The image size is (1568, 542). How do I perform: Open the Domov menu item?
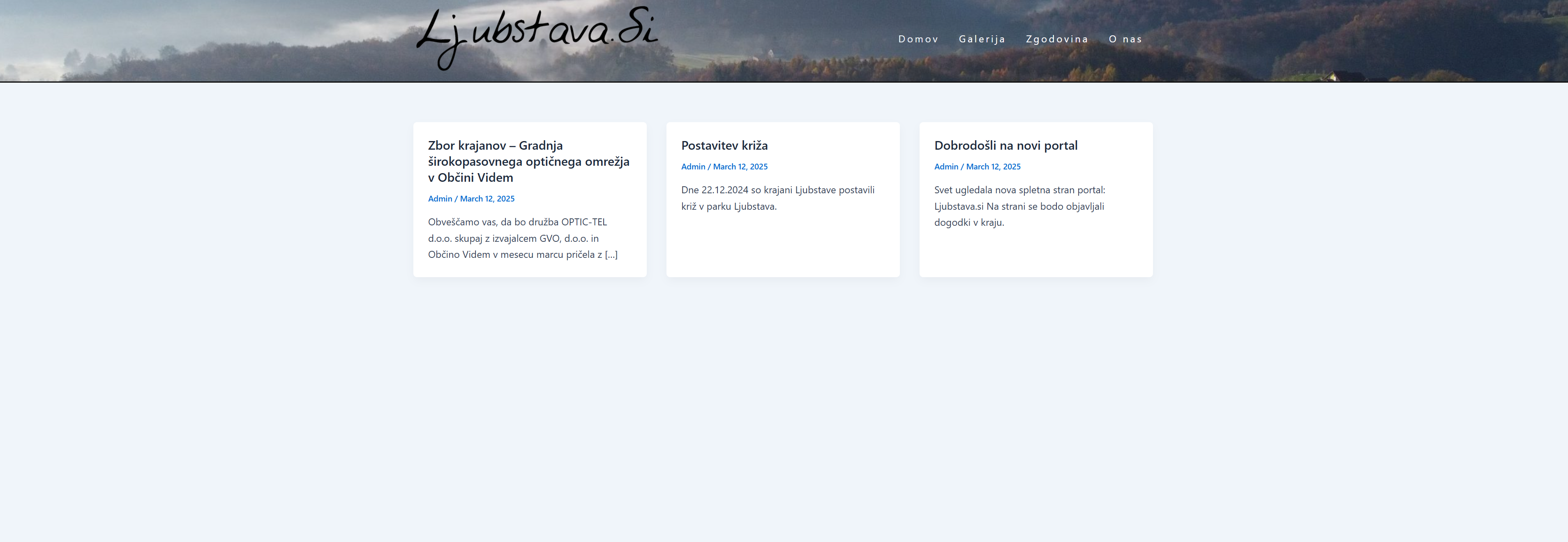point(918,39)
